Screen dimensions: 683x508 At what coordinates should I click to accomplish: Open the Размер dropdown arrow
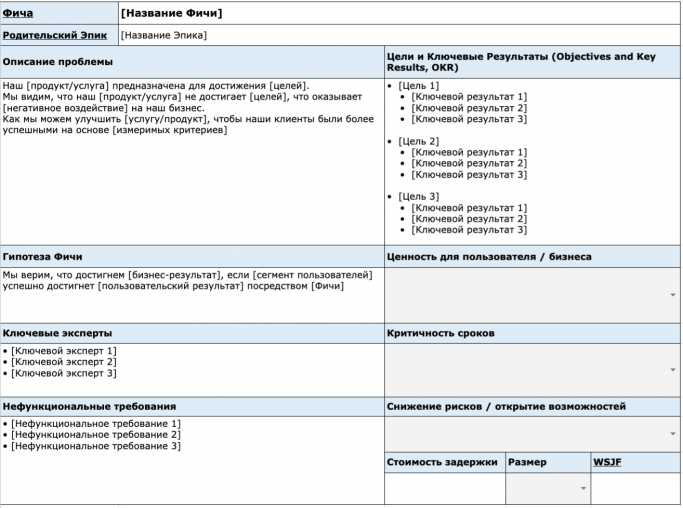point(583,488)
